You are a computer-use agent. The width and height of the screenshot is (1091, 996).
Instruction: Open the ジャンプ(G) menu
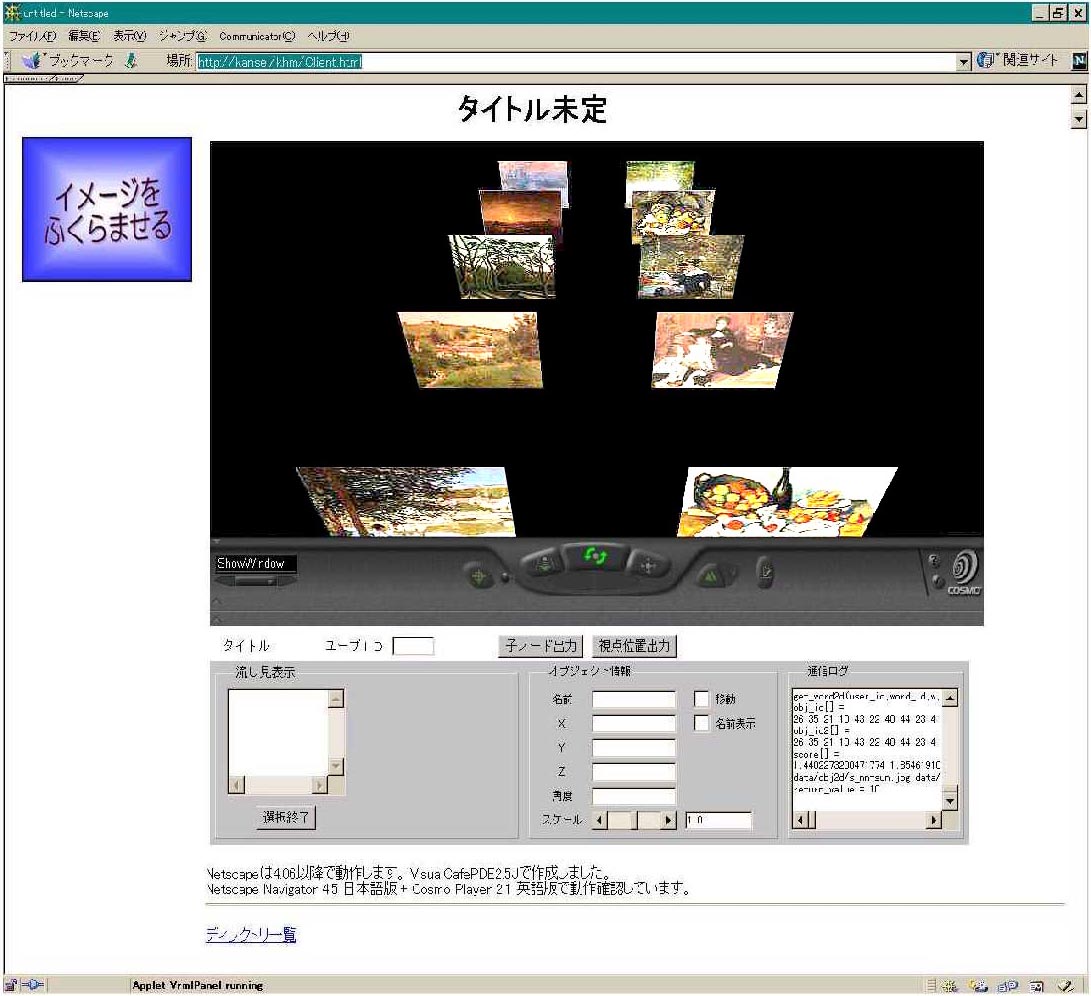point(183,35)
